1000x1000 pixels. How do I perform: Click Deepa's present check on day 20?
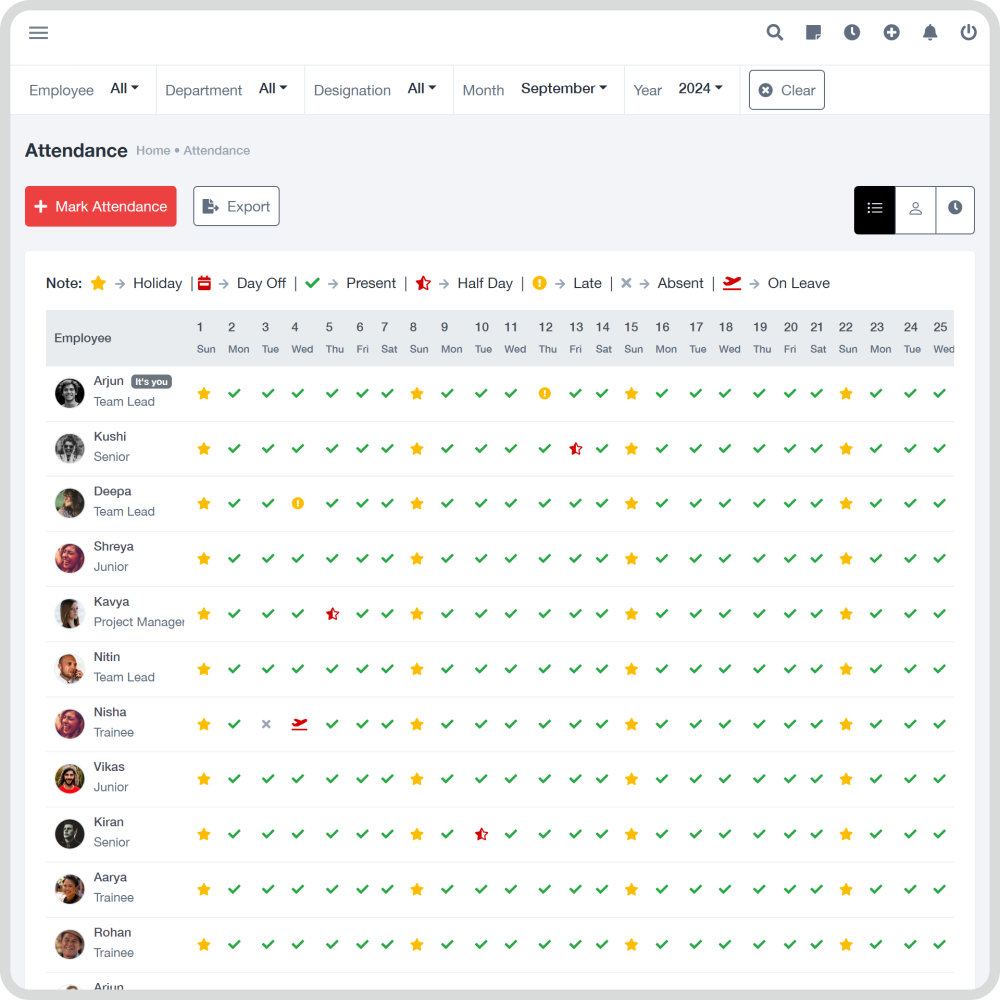click(790, 504)
